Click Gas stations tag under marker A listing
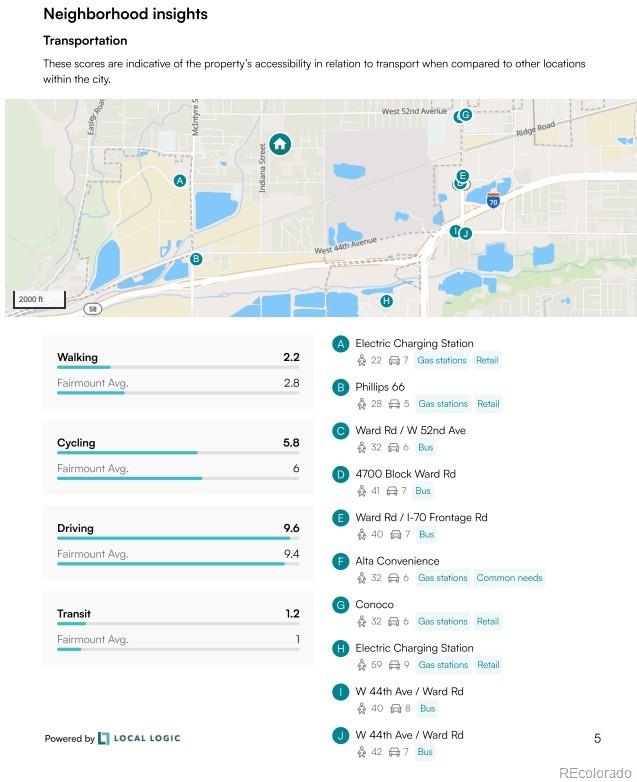 (442, 361)
